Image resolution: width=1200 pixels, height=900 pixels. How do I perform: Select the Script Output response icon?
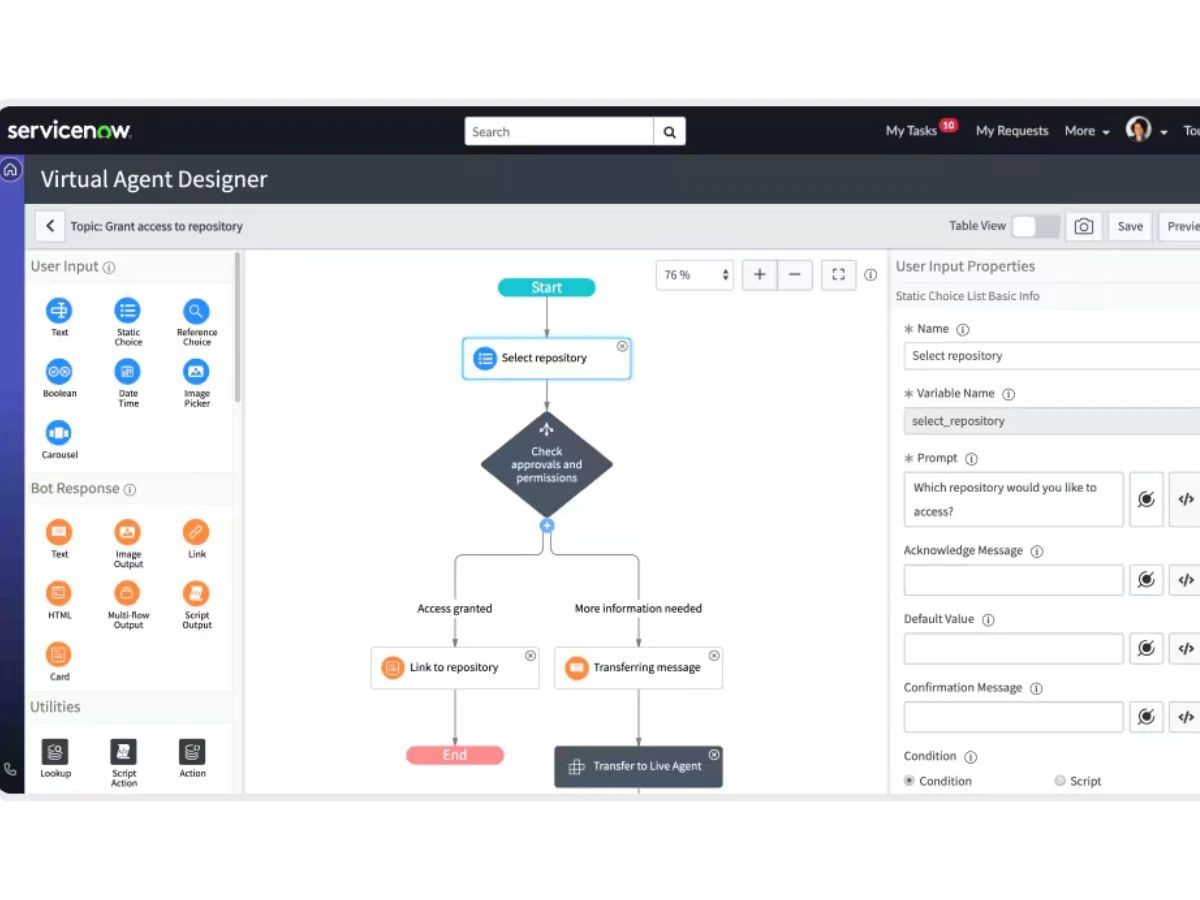[x=196, y=593]
